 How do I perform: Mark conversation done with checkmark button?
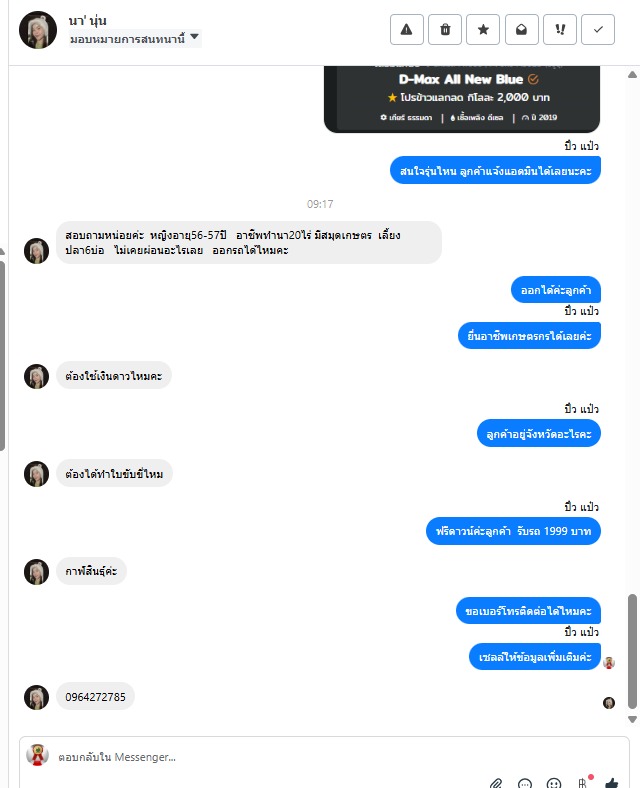coord(598,30)
